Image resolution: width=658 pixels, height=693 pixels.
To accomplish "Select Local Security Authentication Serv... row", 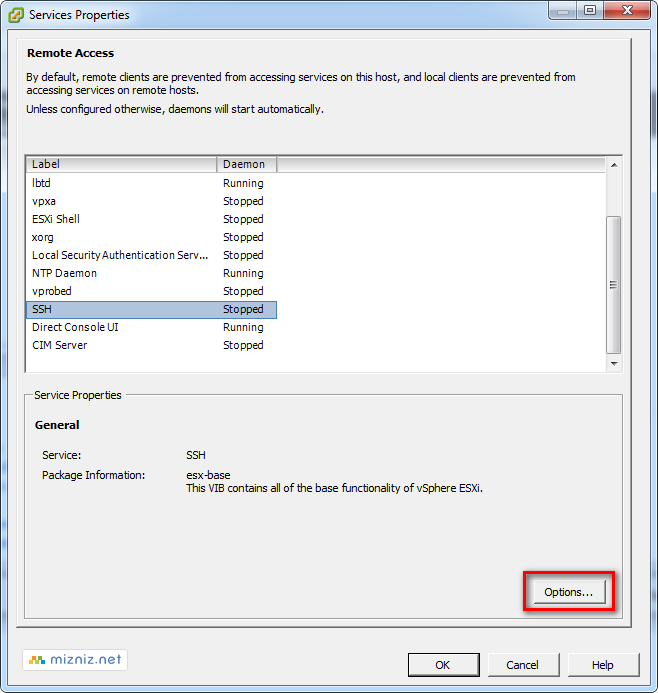I will coord(151,255).
